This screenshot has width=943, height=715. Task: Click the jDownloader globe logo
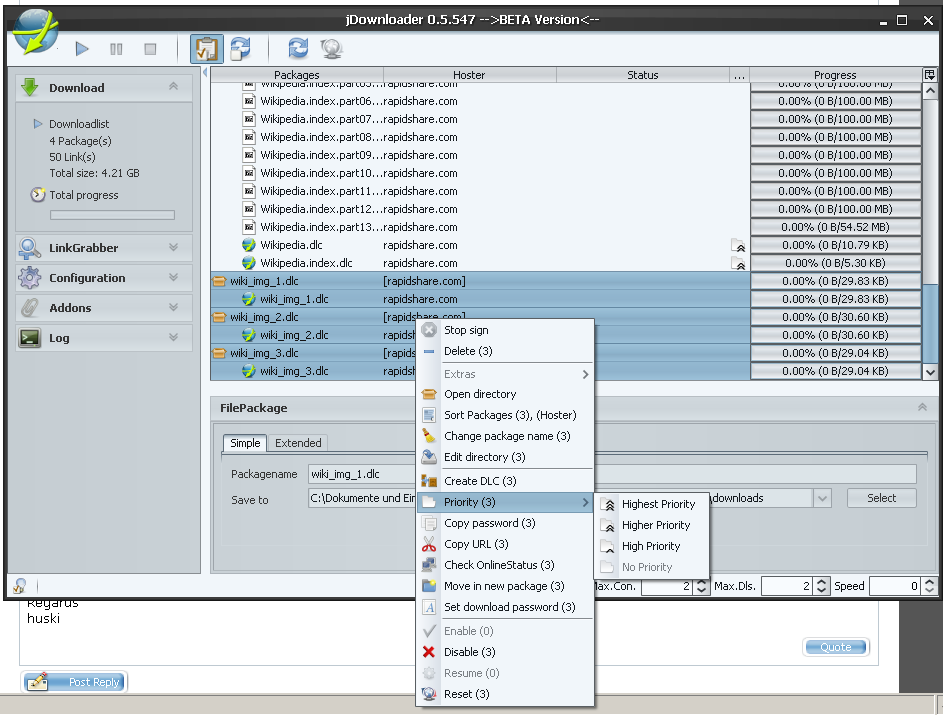[x=35, y=31]
